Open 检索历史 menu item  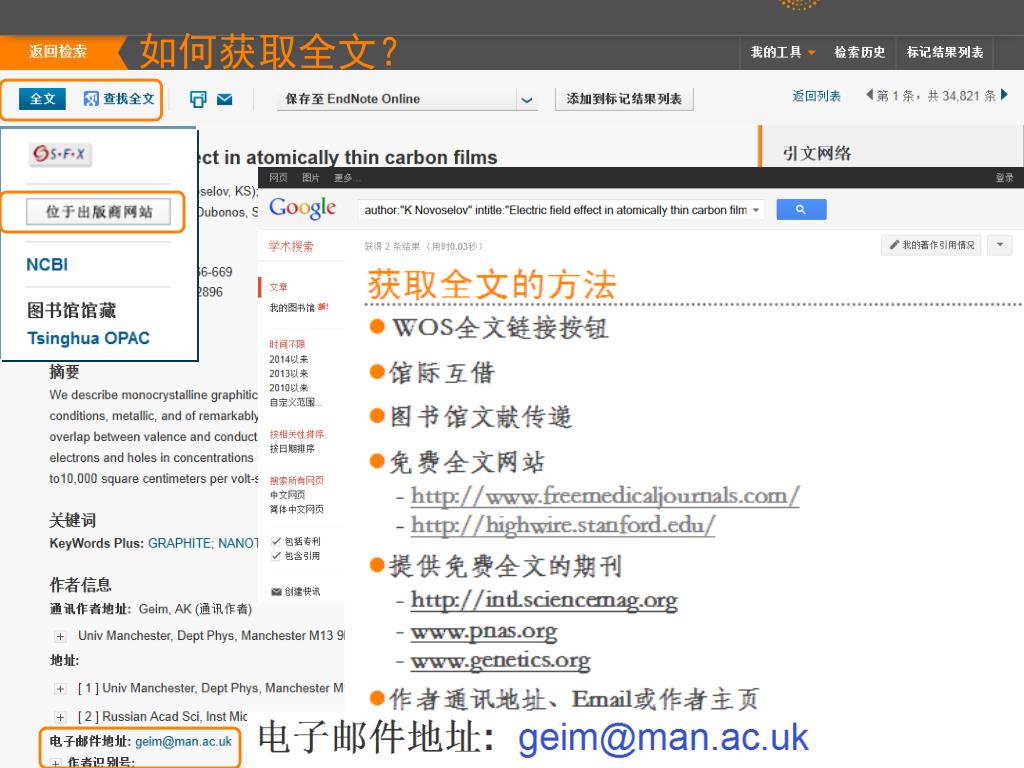click(859, 52)
